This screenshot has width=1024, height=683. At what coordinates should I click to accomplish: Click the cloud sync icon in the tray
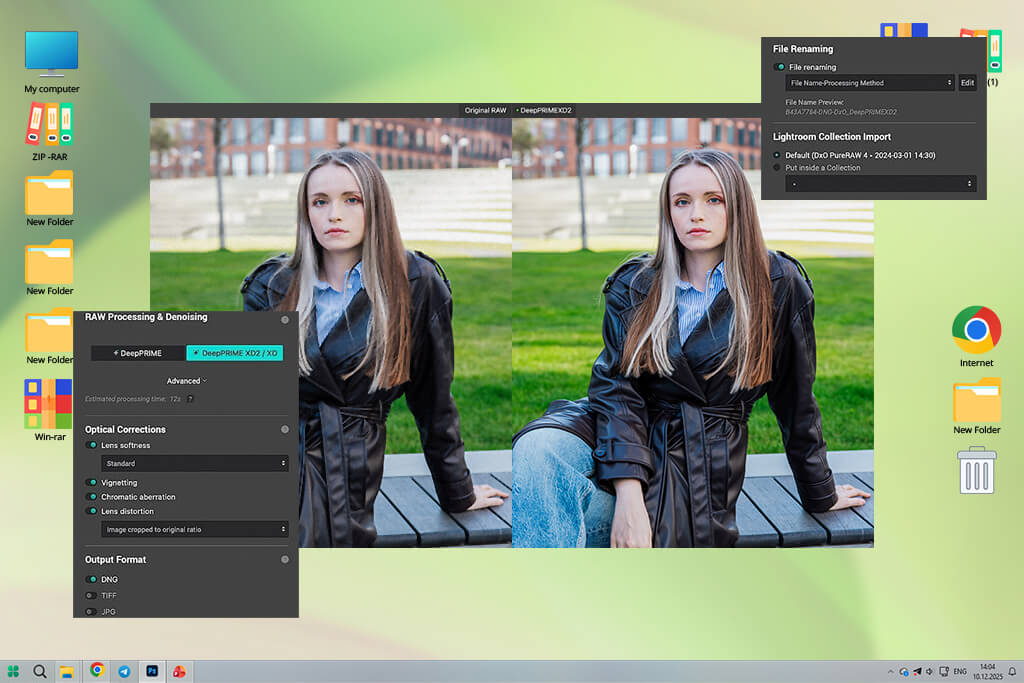904,671
